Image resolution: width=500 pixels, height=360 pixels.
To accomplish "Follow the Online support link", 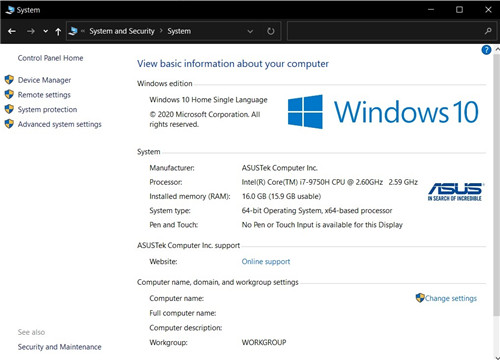I will click(266, 262).
